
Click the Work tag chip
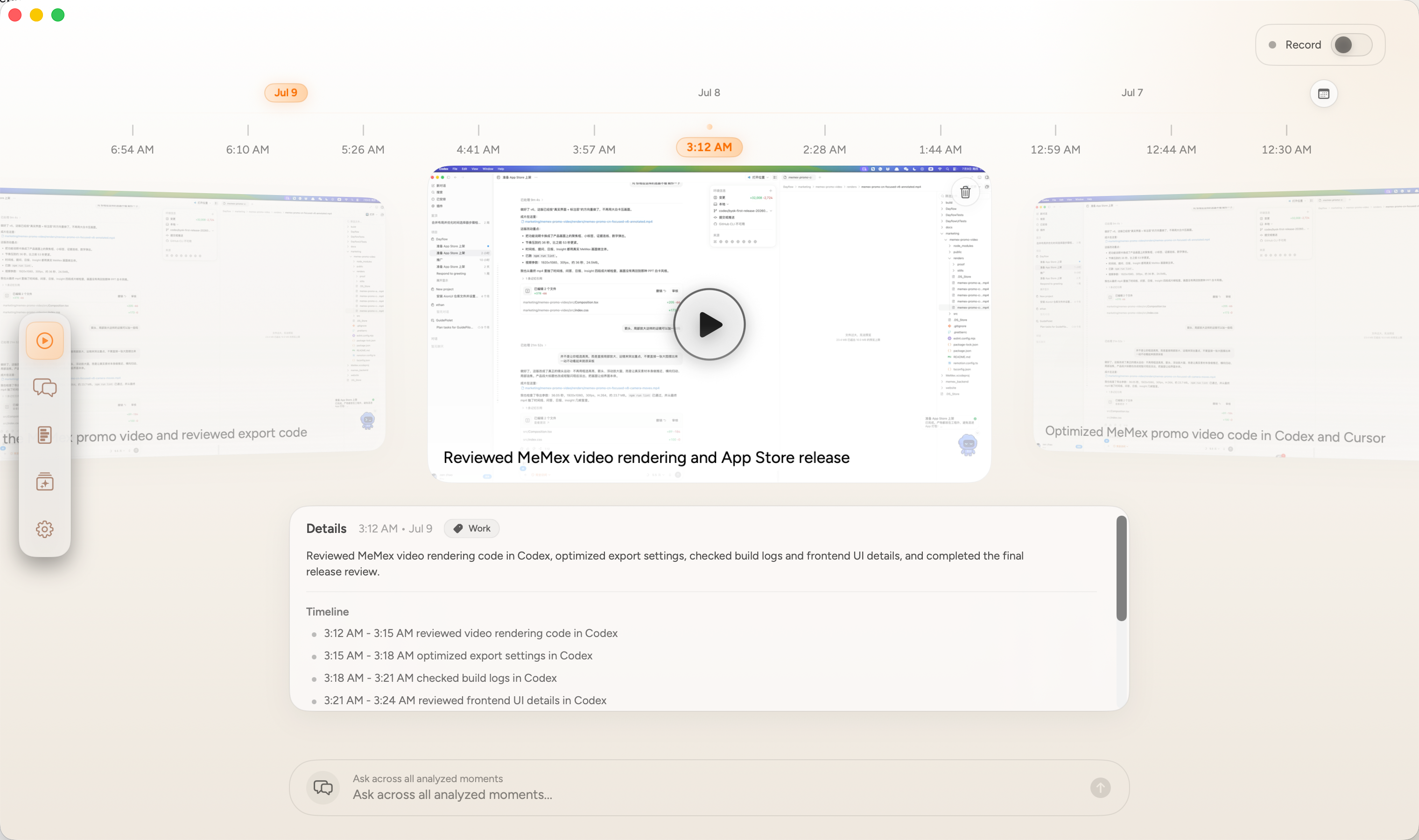pos(471,528)
